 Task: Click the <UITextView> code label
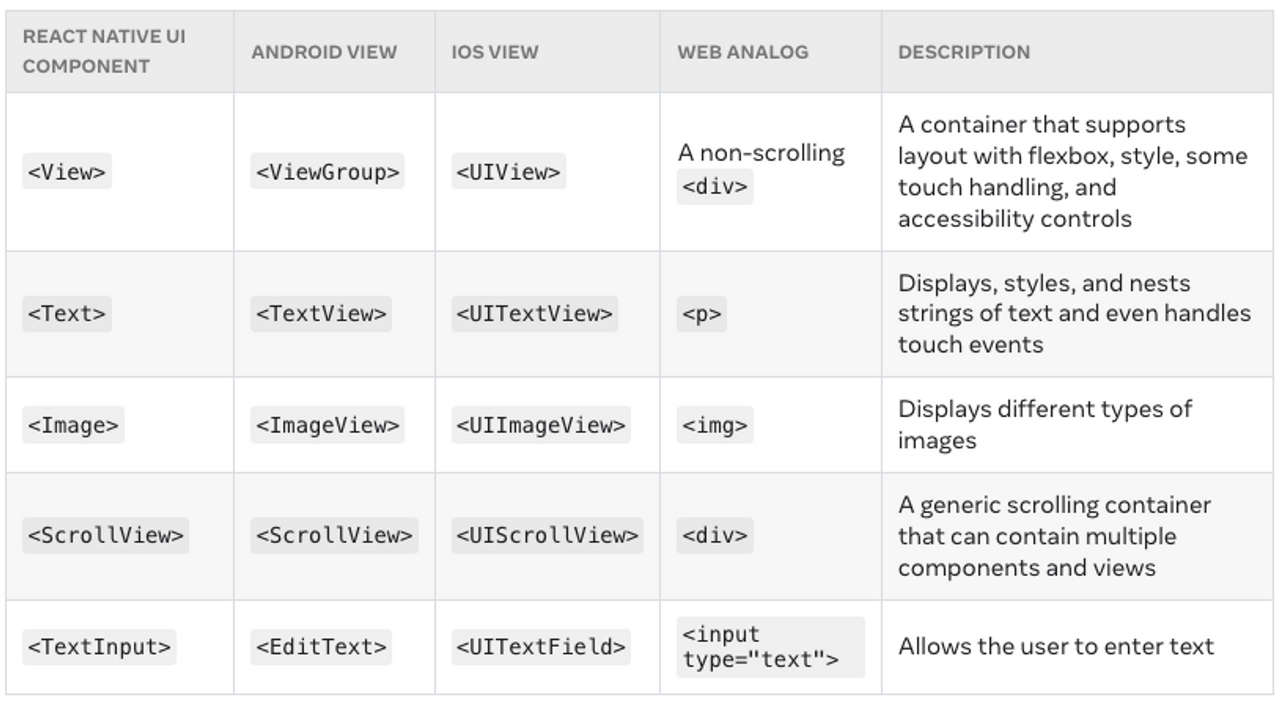(x=535, y=314)
